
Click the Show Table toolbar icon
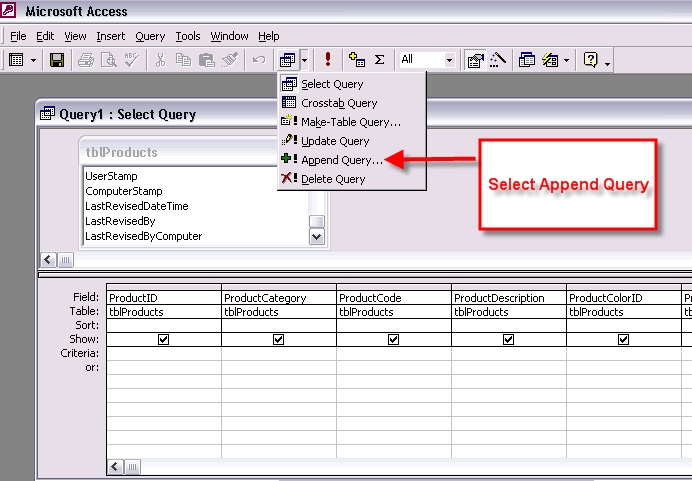(357, 60)
